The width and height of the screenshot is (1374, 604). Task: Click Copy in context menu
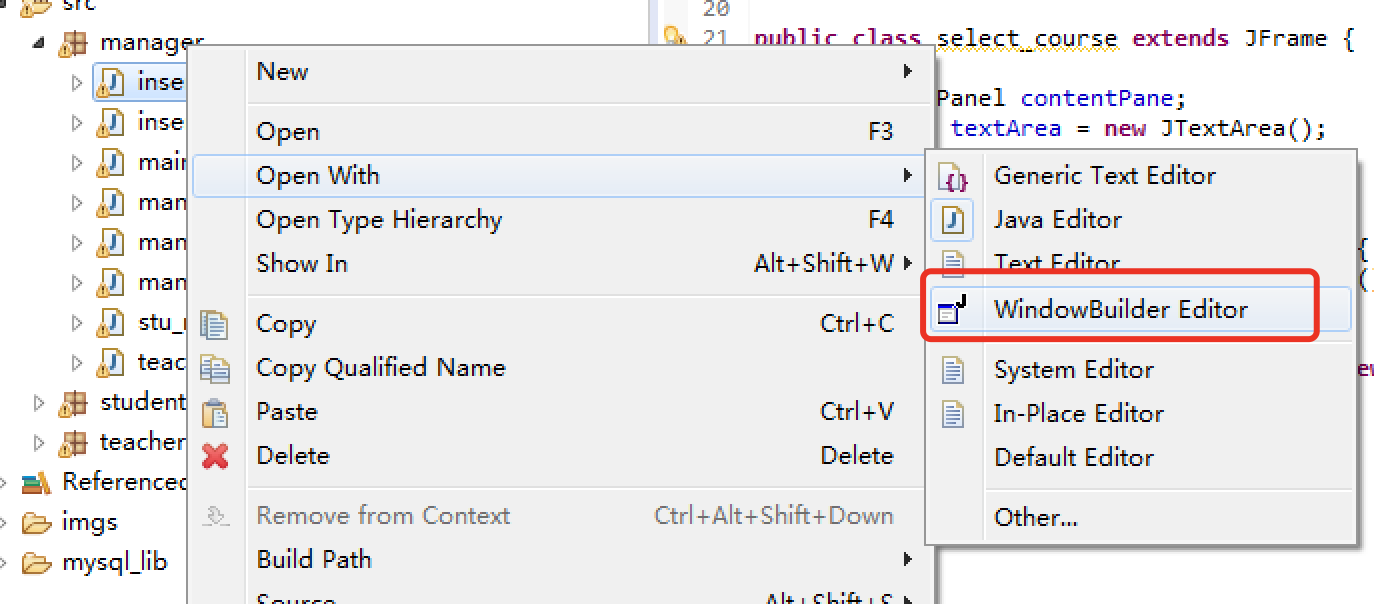coord(560,323)
